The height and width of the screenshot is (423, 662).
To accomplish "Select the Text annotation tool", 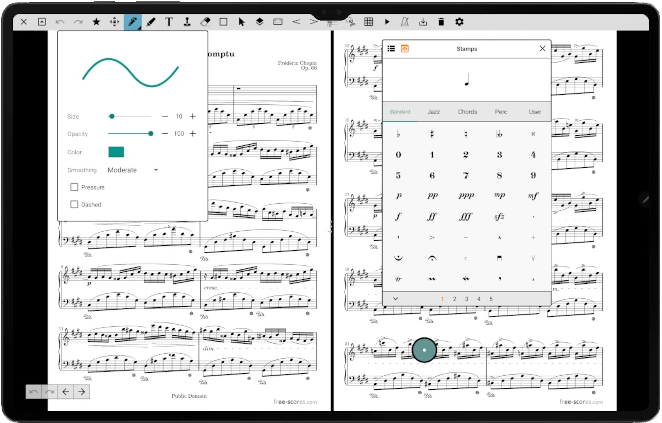I will point(168,21).
